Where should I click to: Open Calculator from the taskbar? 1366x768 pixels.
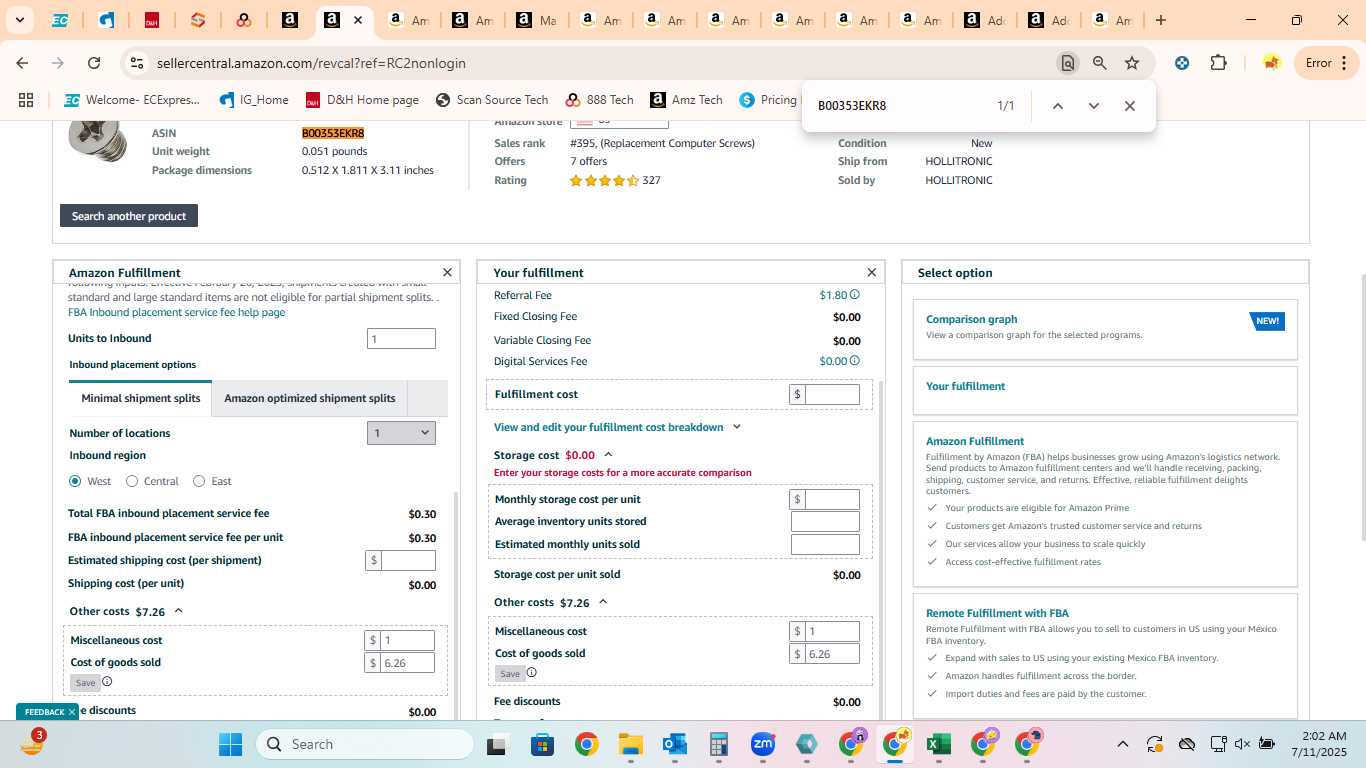(718, 744)
